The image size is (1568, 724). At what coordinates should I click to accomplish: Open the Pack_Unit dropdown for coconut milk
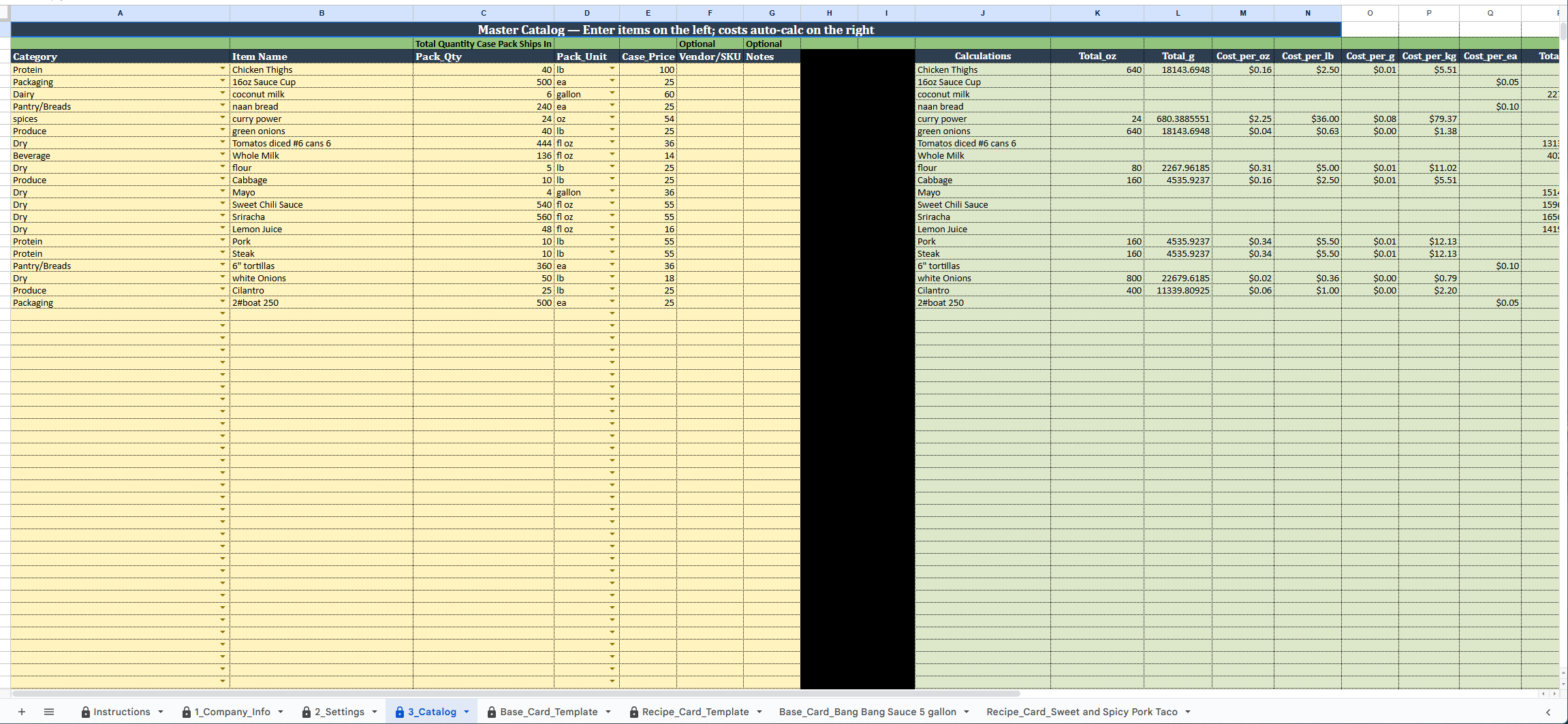[x=612, y=94]
